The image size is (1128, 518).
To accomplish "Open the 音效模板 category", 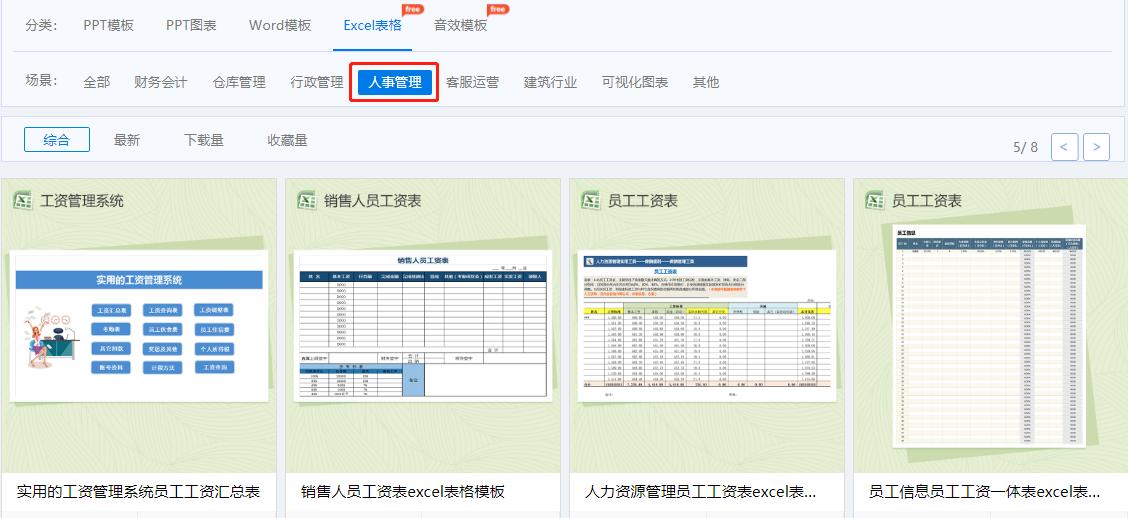I will pos(460,25).
